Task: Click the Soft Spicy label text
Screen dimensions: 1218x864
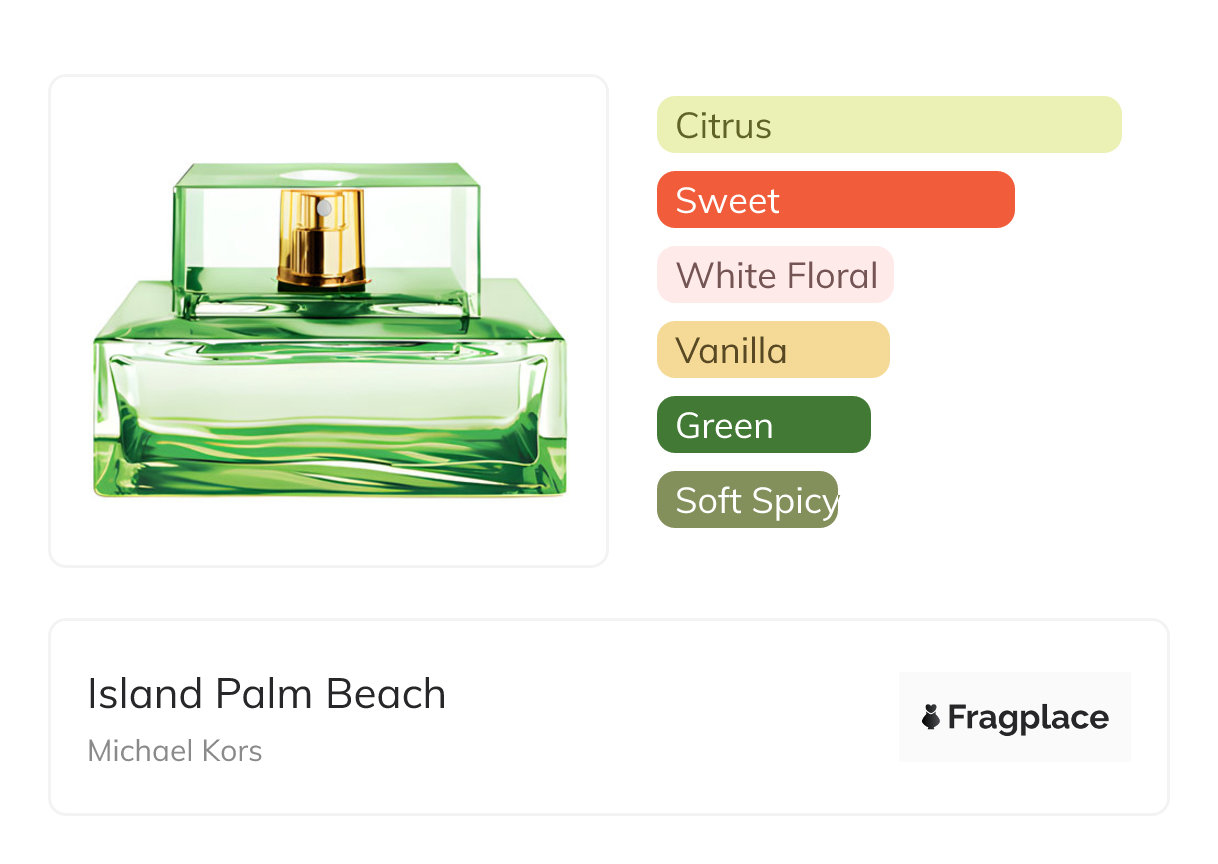Action: (757, 501)
